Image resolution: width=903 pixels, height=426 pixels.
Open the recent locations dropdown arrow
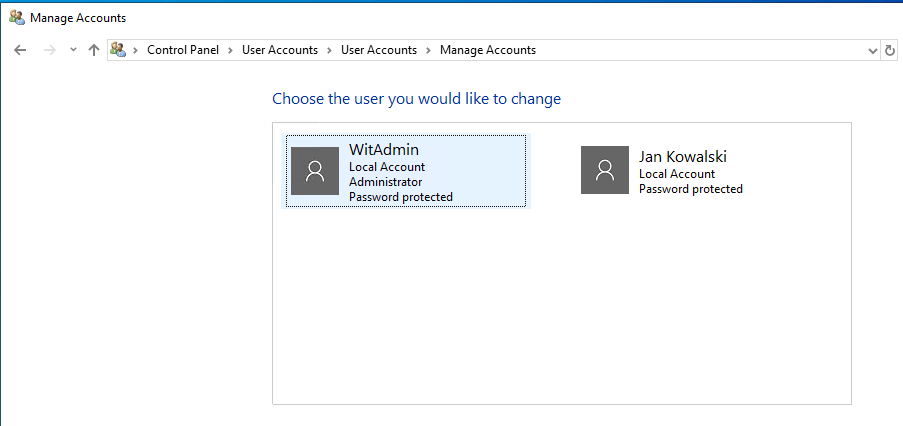tap(73, 50)
